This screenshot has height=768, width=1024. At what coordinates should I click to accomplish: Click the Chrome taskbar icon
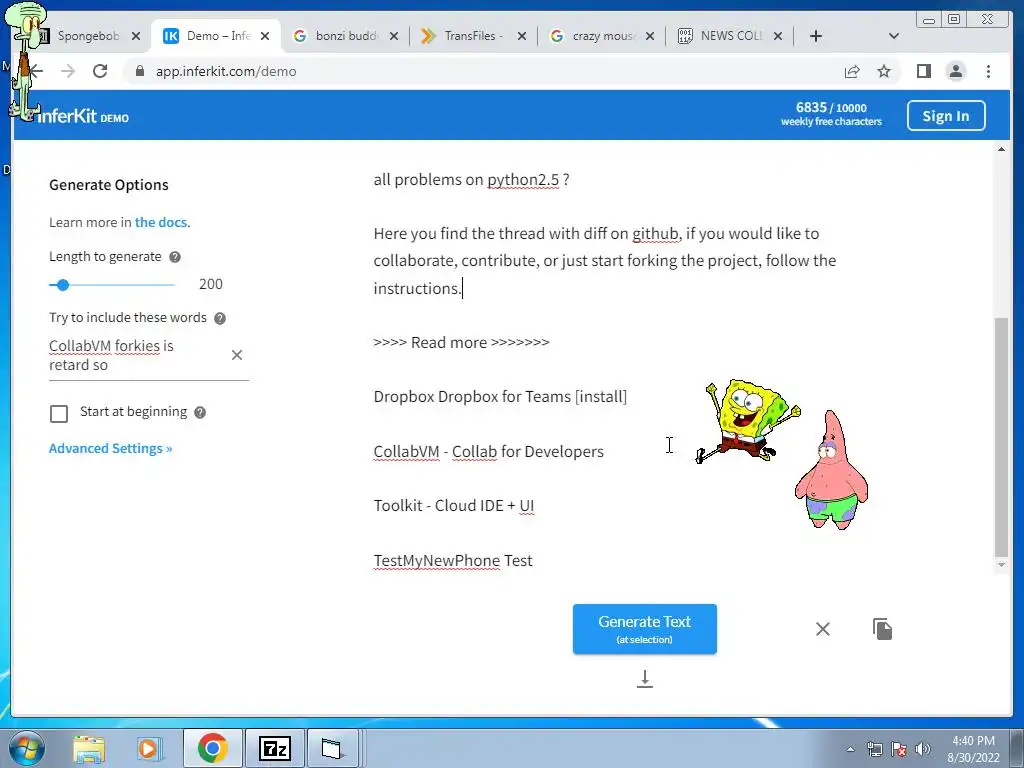pos(212,748)
